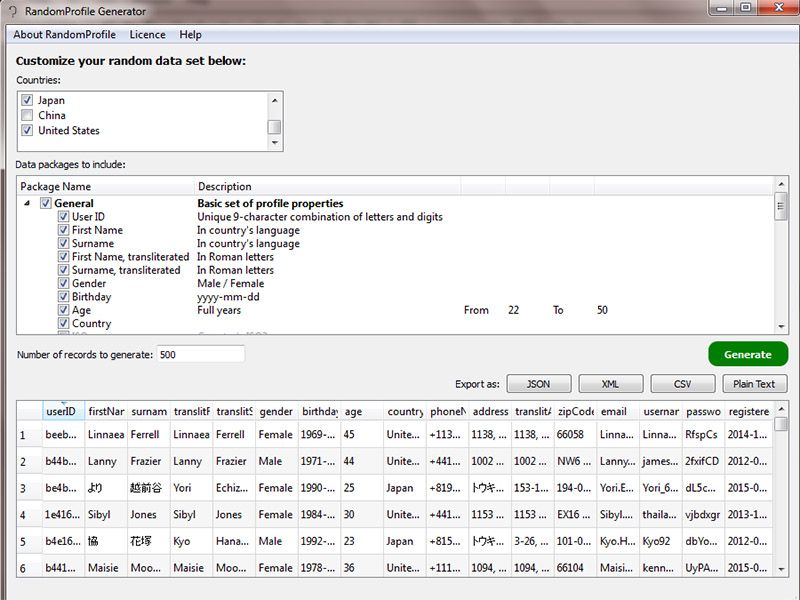Click the RandomProfile app icon in title bar

(x=12, y=12)
